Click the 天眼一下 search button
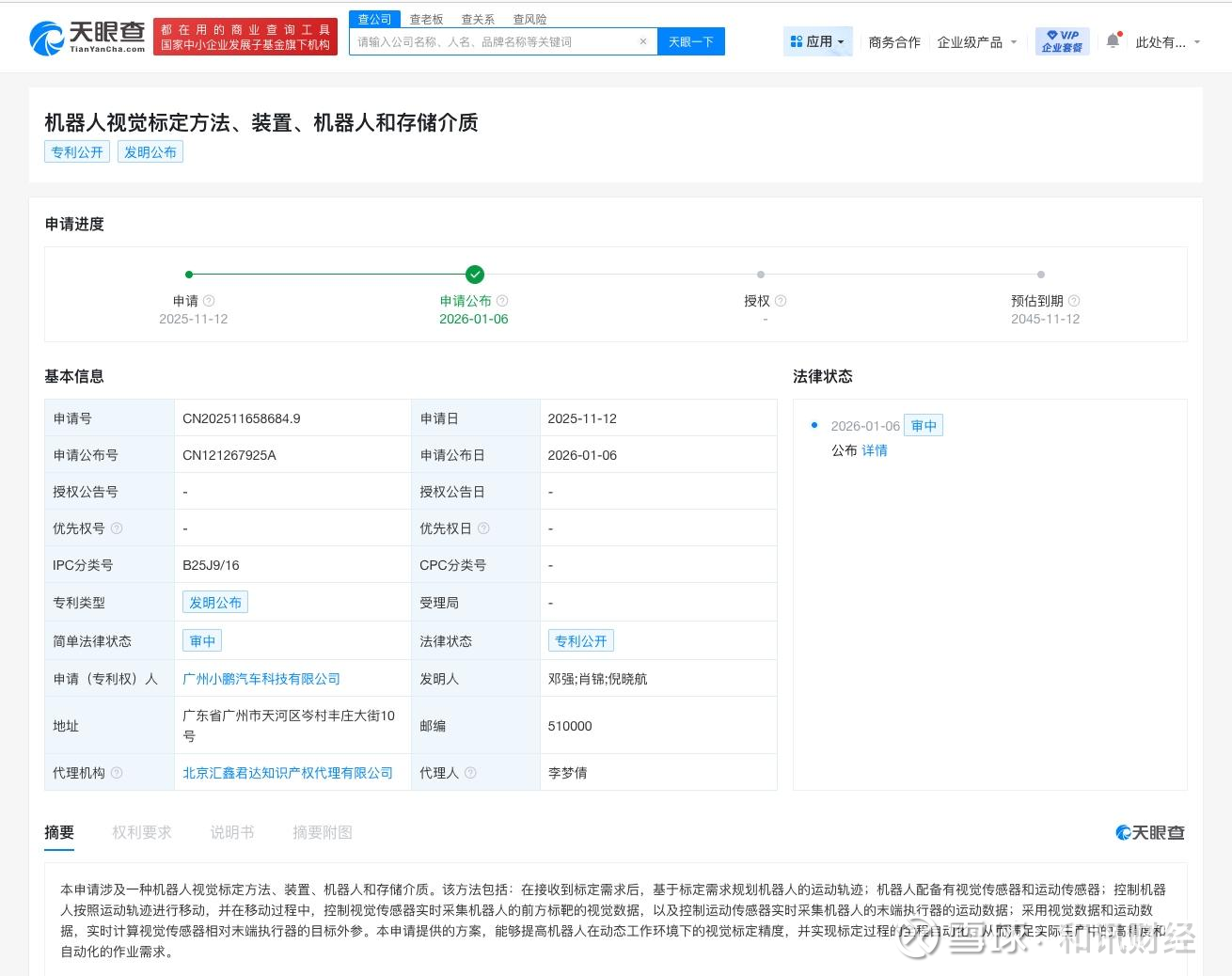1232x976 pixels. click(x=690, y=42)
